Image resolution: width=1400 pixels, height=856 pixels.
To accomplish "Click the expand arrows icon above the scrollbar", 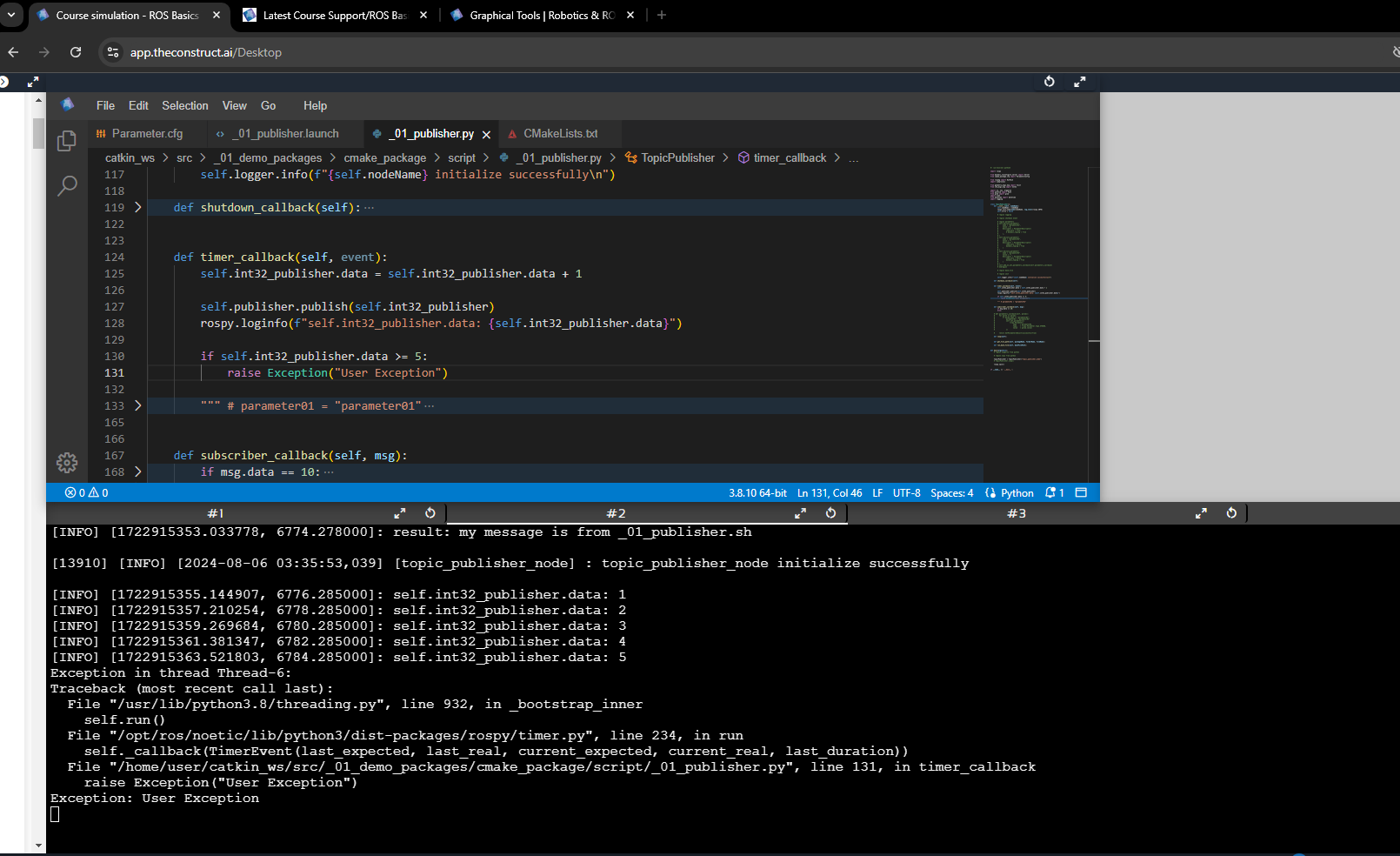I will pyautogui.click(x=33, y=82).
